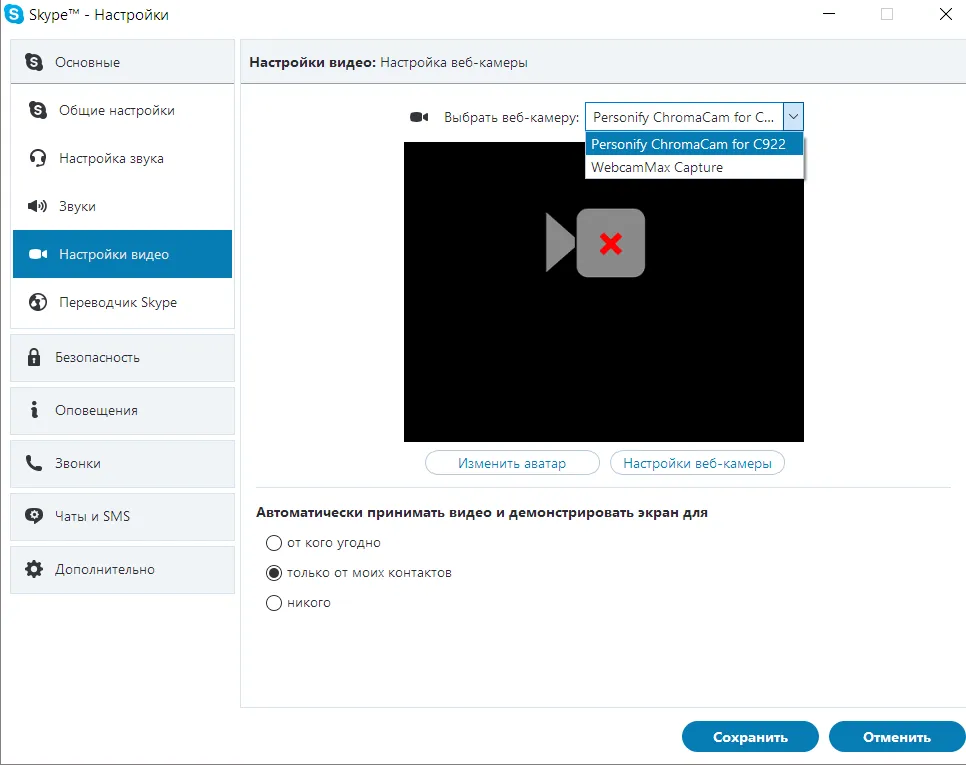
Task: Click the globe icon for Переводчик Skype
Action: pos(38,302)
